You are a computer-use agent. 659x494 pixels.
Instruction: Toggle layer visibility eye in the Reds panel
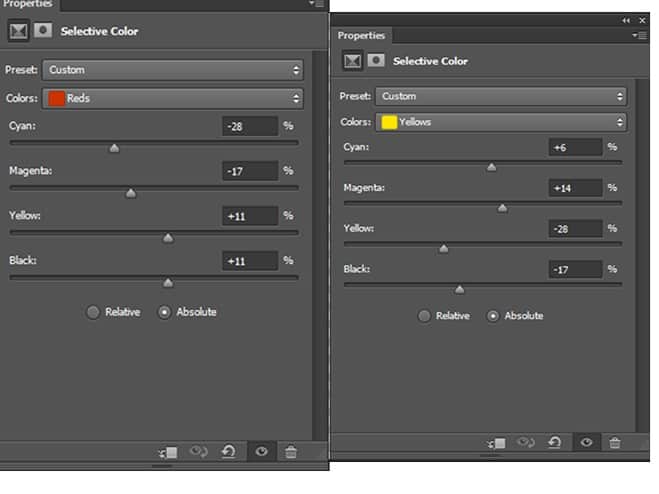point(261,452)
